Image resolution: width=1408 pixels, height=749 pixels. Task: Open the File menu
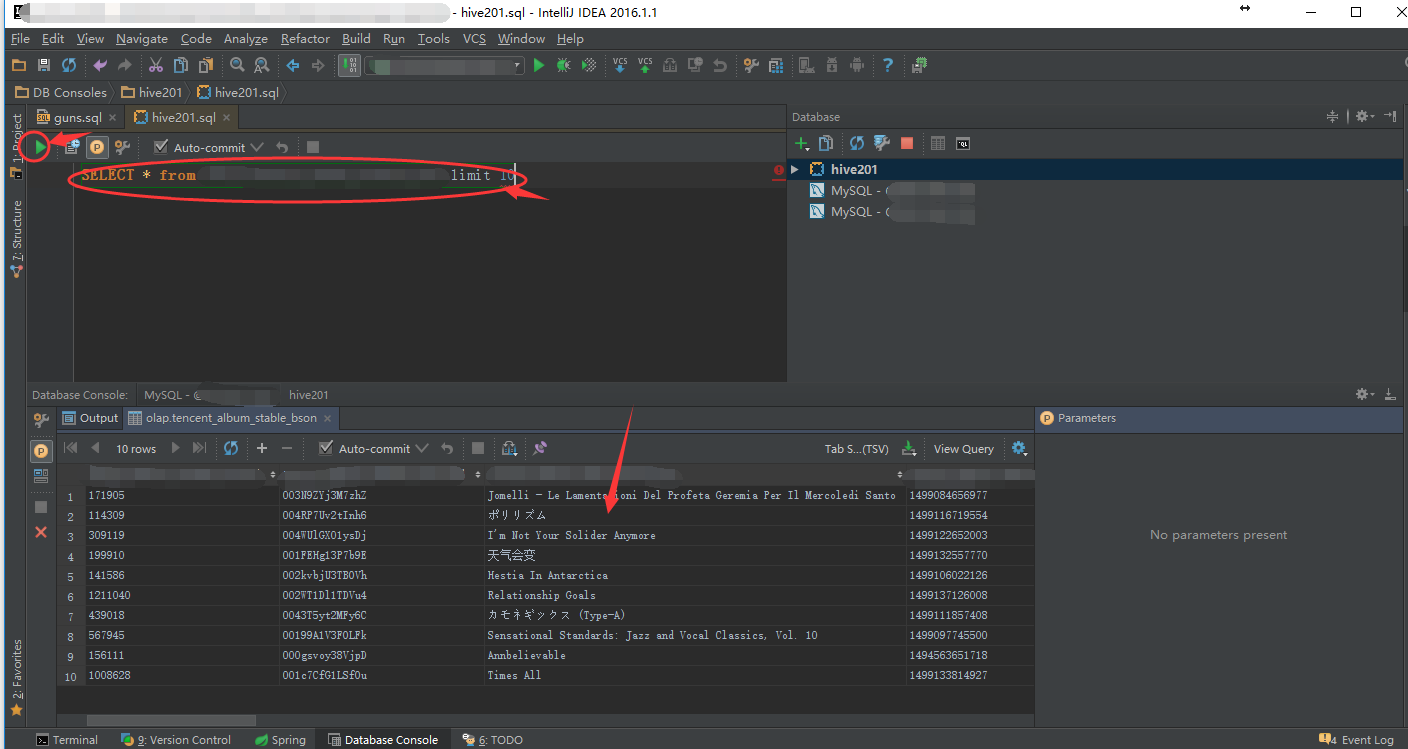coord(20,39)
